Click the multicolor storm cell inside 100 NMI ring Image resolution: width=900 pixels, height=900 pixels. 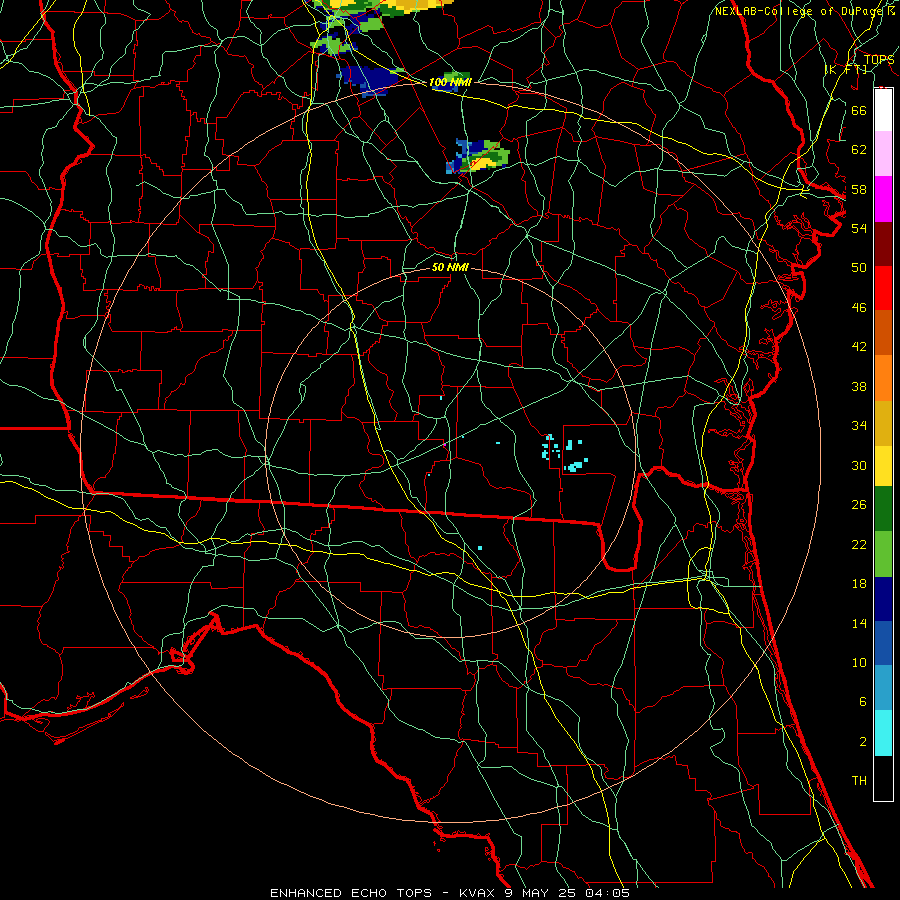(478, 156)
